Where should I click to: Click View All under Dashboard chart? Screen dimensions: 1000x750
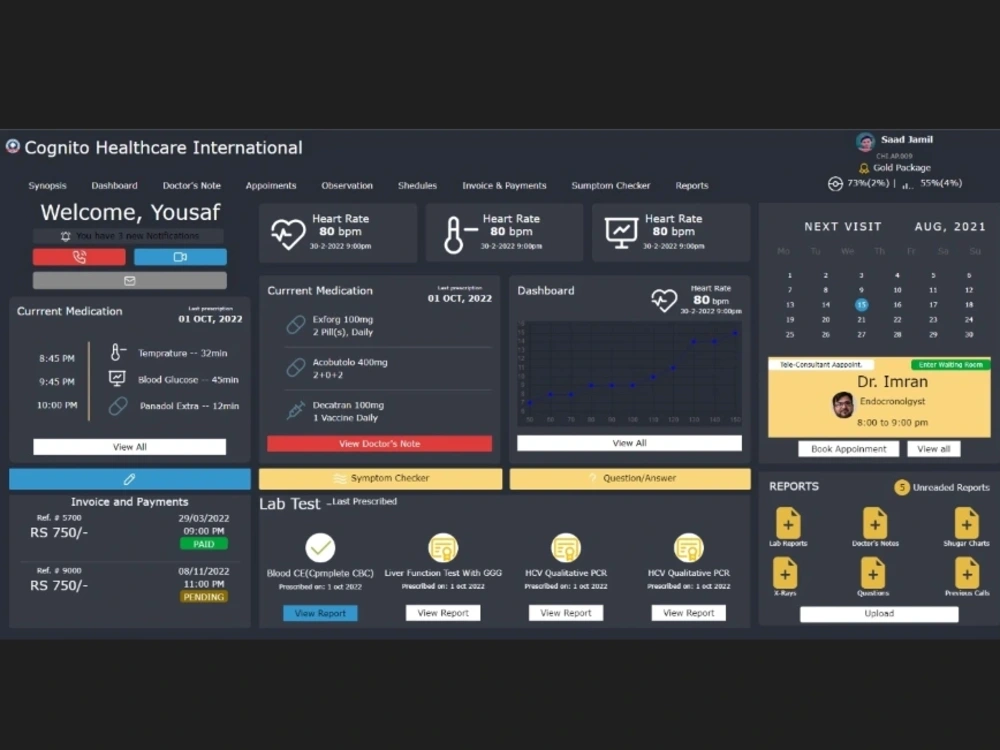[x=629, y=443]
